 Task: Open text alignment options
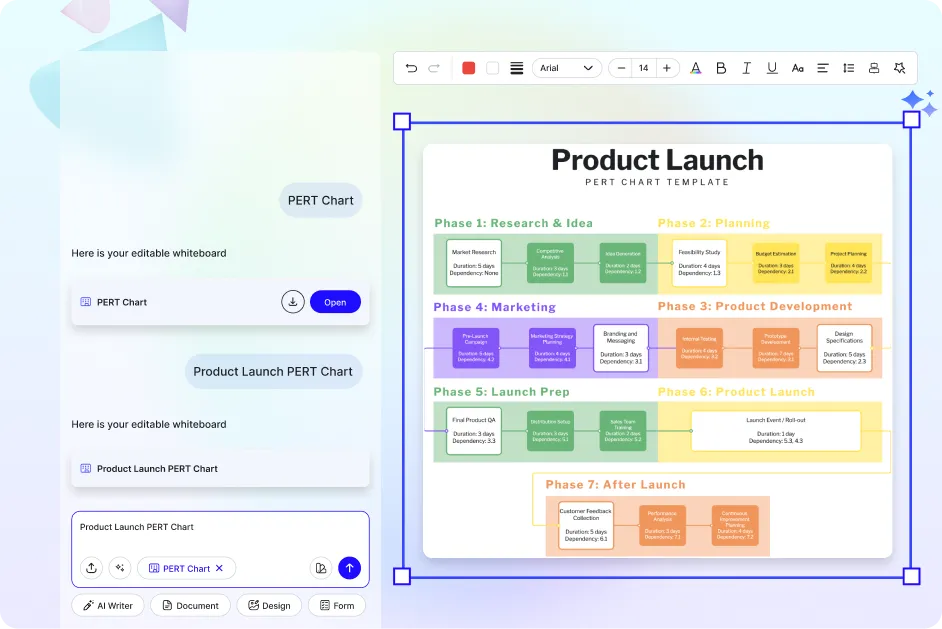pyautogui.click(x=823, y=68)
